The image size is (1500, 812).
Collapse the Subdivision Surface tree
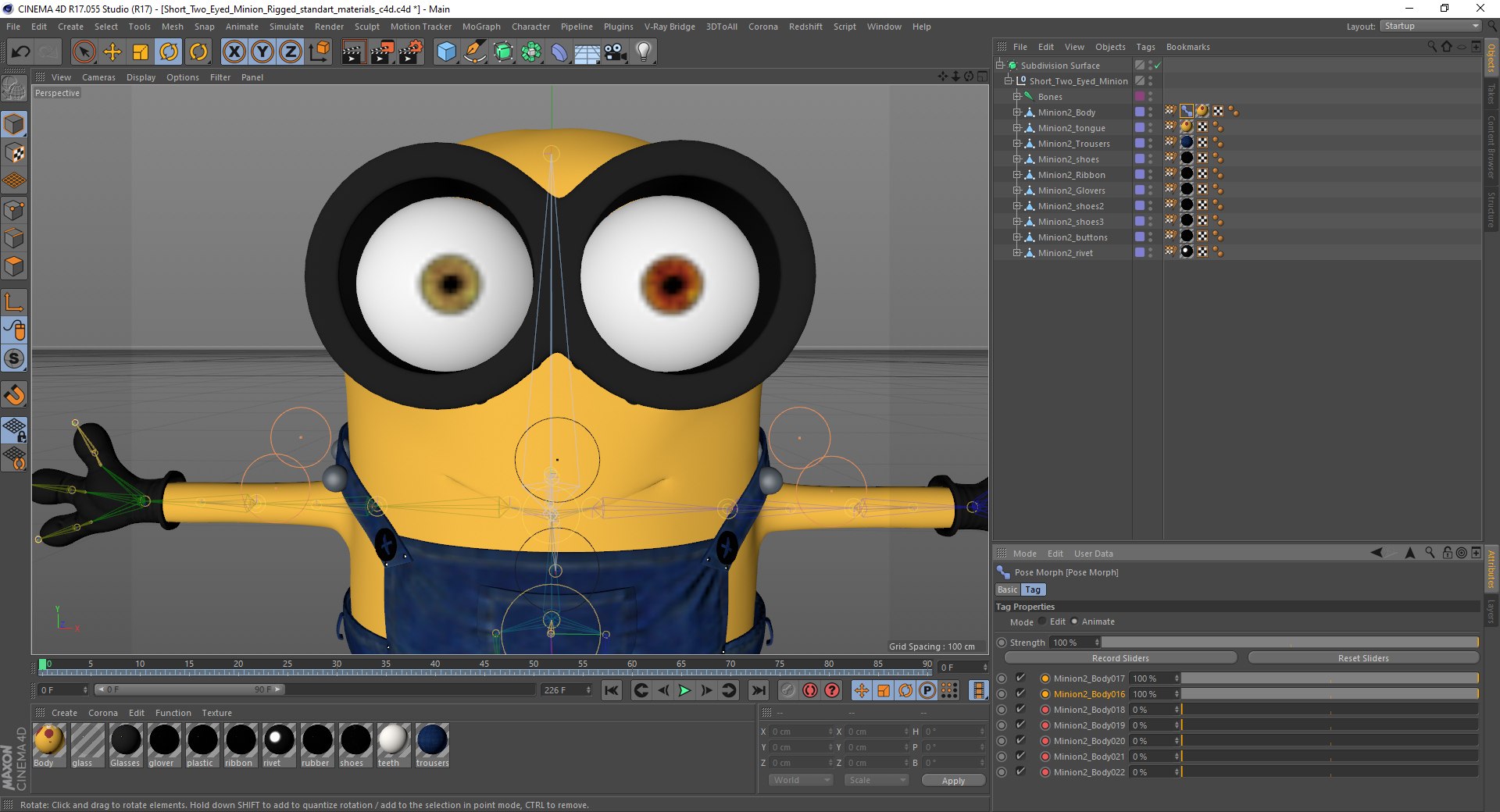pyautogui.click(x=1000, y=66)
